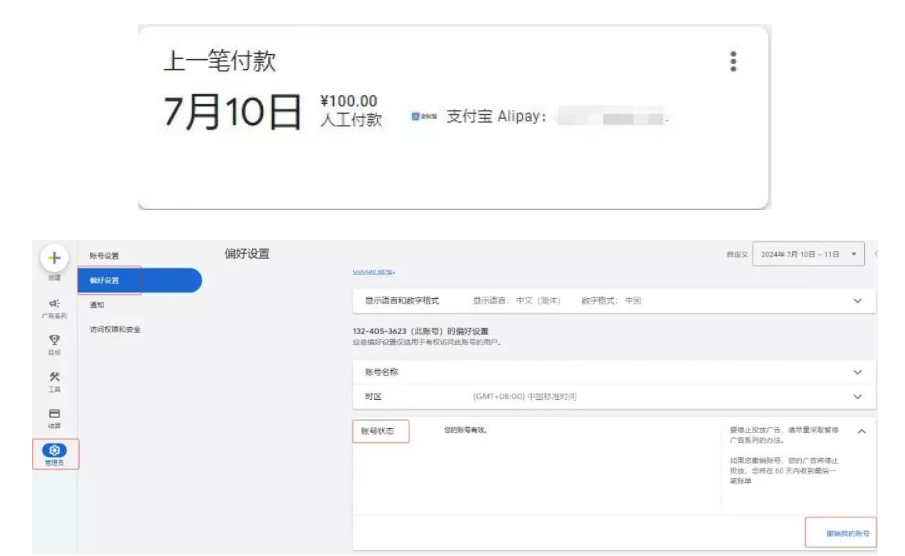Click the 数字格式: 中国 value

coord(611,301)
